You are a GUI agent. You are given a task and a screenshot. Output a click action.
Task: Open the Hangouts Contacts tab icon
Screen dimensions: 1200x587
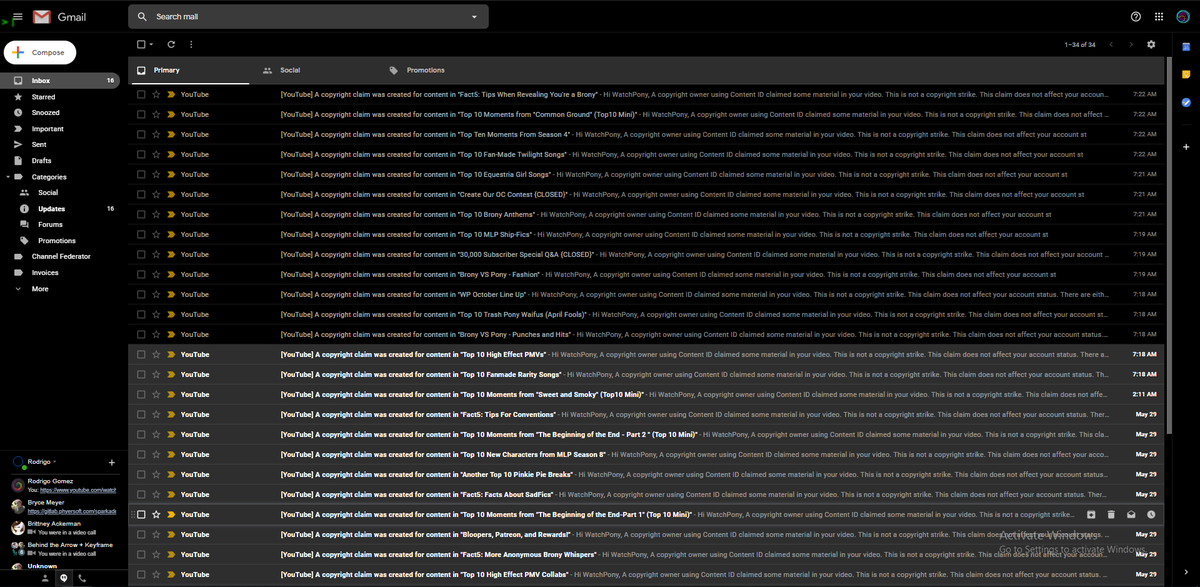pyautogui.click(x=45, y=578)
